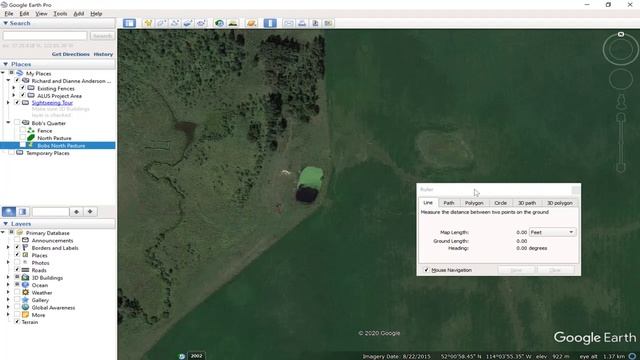Screen dimensions: 640x360
Task: Move the selected item down with the down arrow
Action: tap(90, 211)
